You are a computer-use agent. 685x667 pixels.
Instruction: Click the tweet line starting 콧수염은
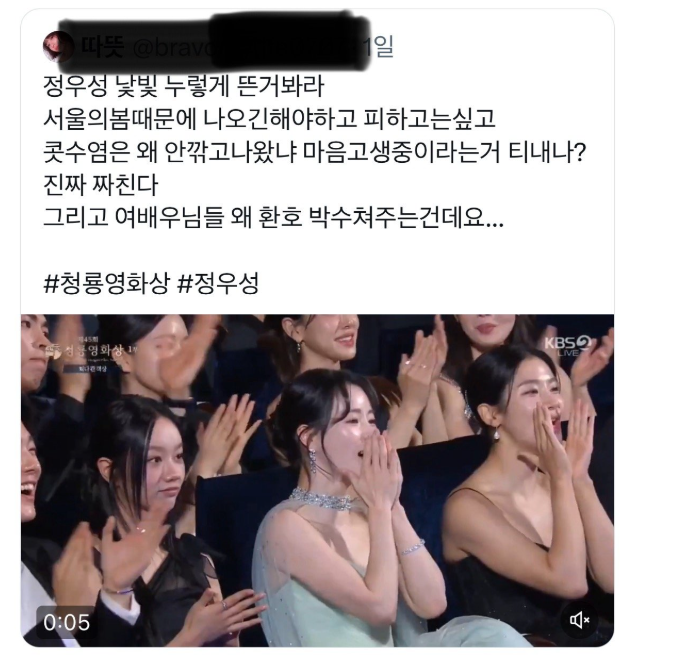point(314,152)
